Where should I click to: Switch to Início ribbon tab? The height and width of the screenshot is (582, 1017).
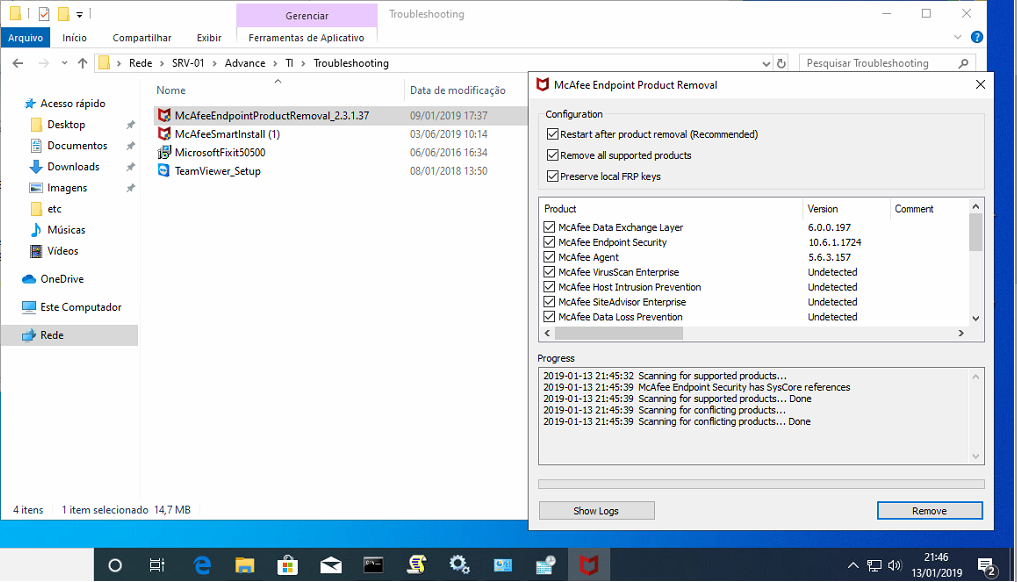pos(75,38)
